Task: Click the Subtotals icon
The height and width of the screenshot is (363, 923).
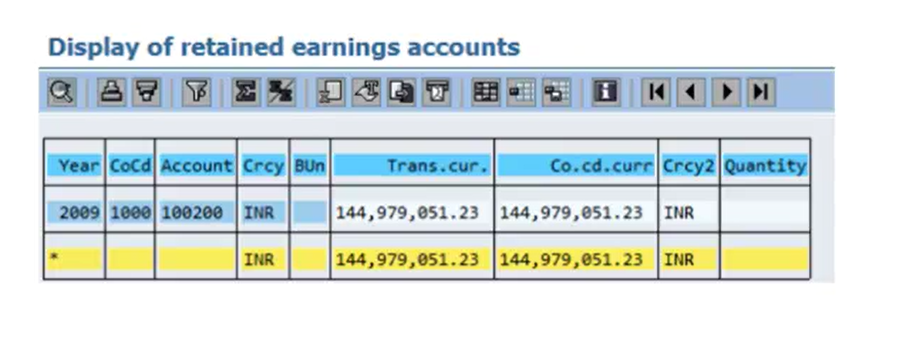Action: click(x=281, y=92)
